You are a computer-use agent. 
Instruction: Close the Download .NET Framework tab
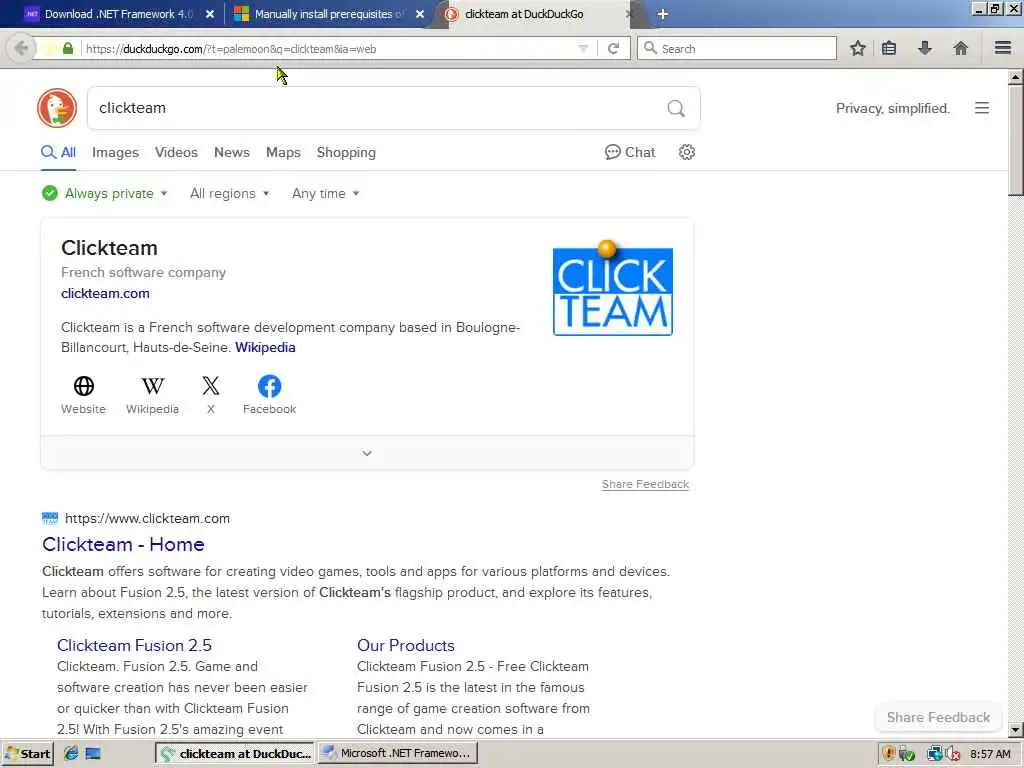click(210, 14)
